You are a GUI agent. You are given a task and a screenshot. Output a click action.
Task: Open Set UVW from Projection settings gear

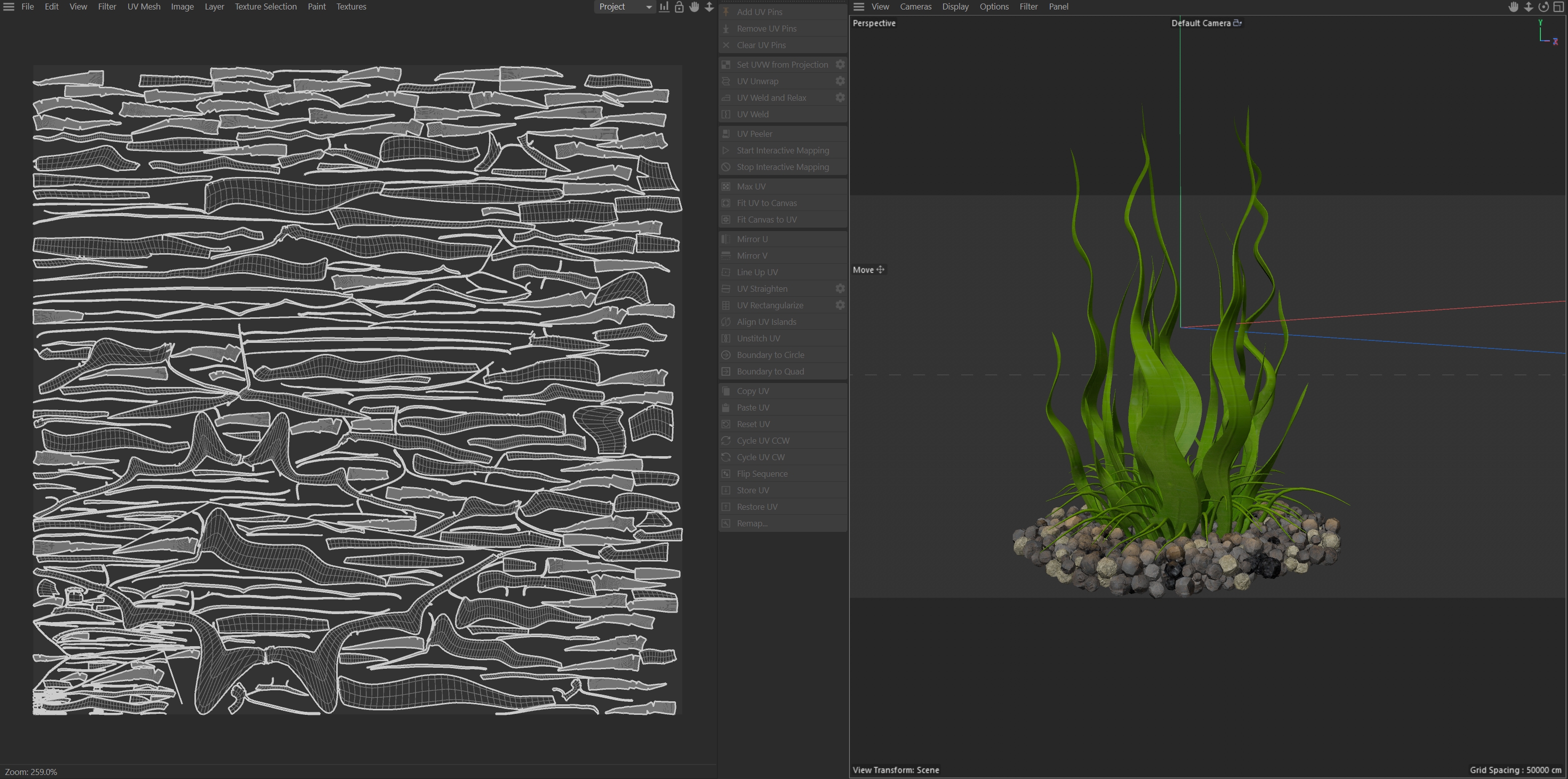click(x=840, y=65)
